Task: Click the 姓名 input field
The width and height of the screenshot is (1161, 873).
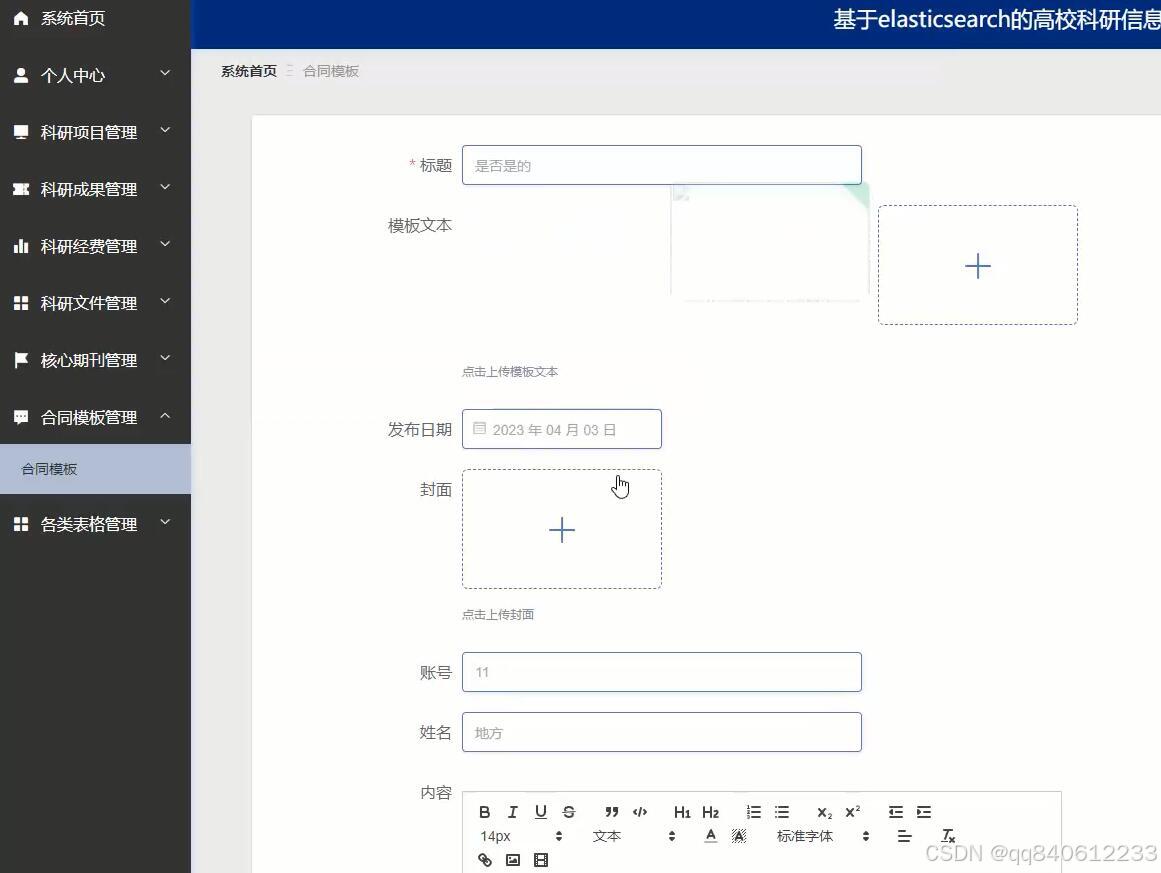Action: pos(662,732)
